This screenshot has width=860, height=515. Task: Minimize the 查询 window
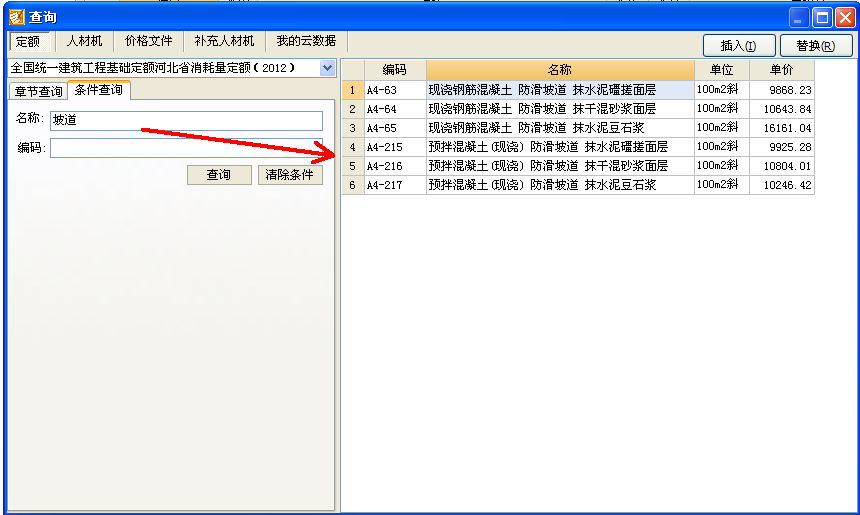(799, 18)
